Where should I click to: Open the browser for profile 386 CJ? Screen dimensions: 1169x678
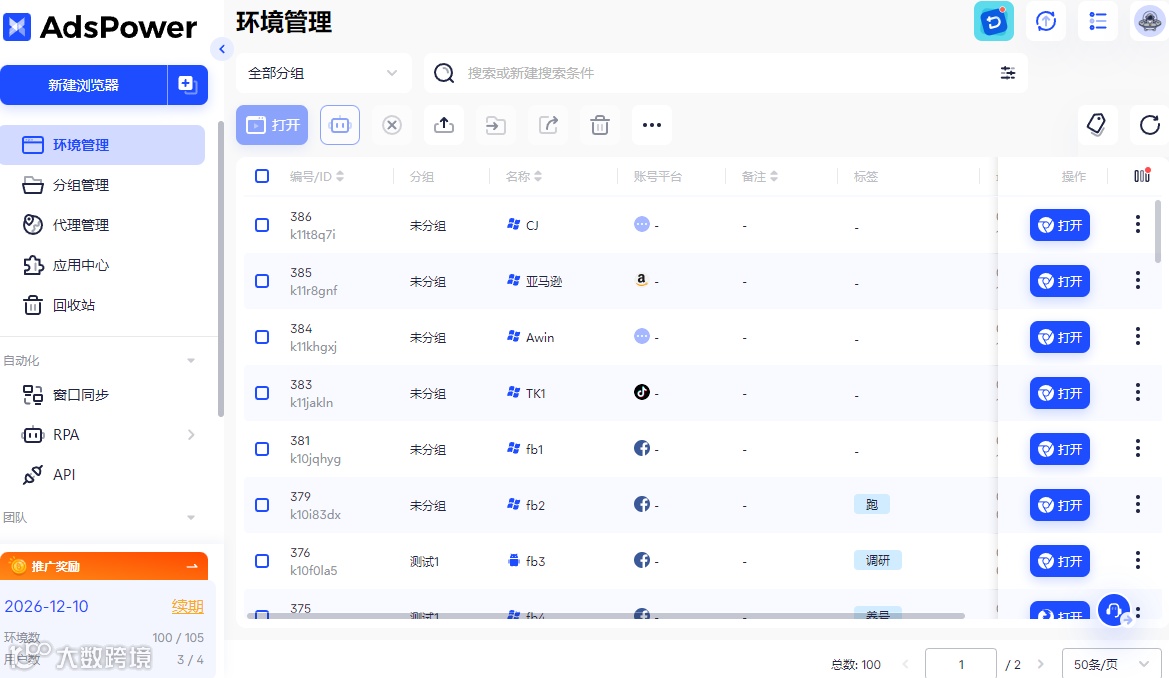(1059, 225)
